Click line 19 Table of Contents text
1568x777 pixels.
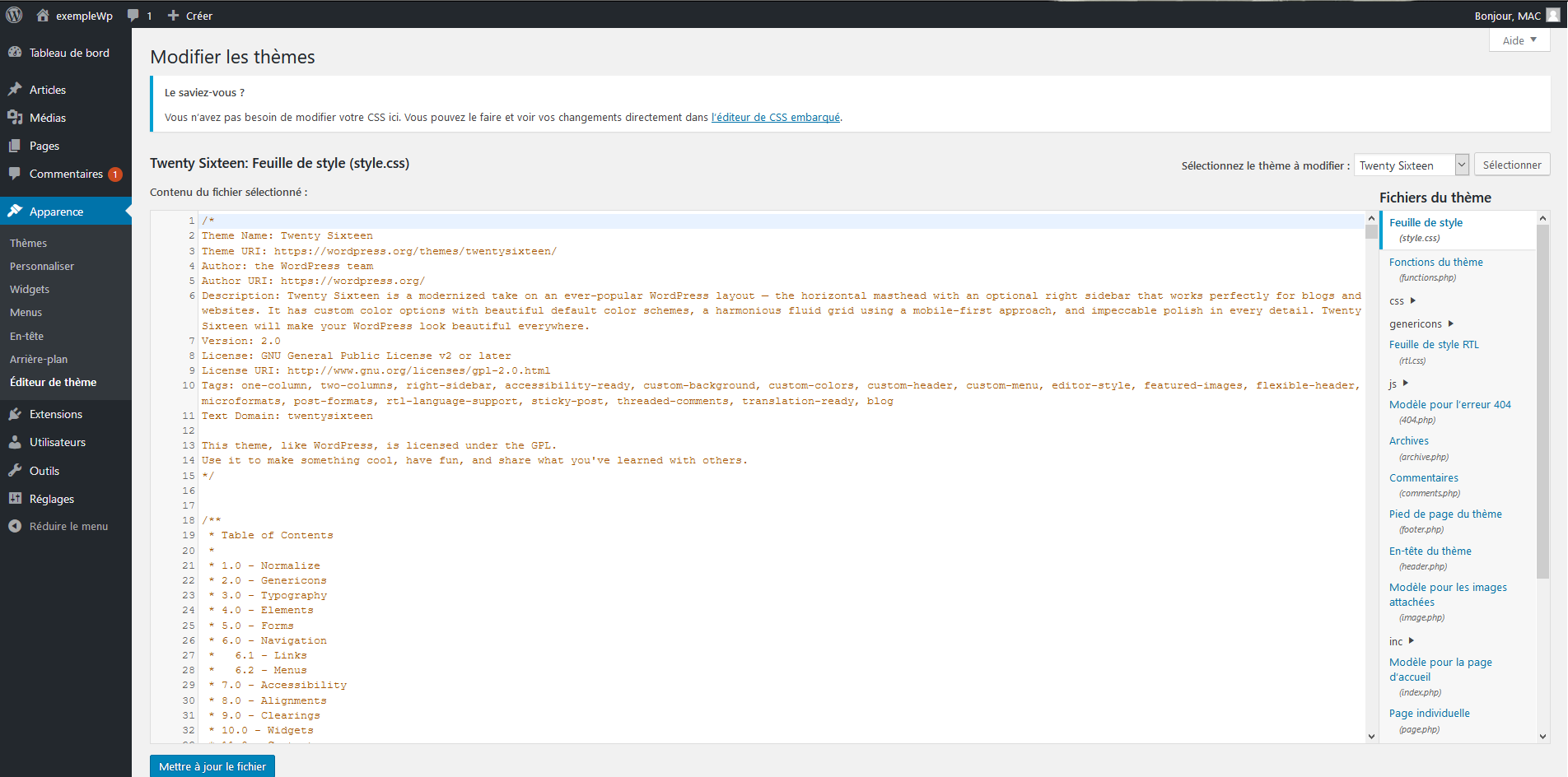(277, 535)
